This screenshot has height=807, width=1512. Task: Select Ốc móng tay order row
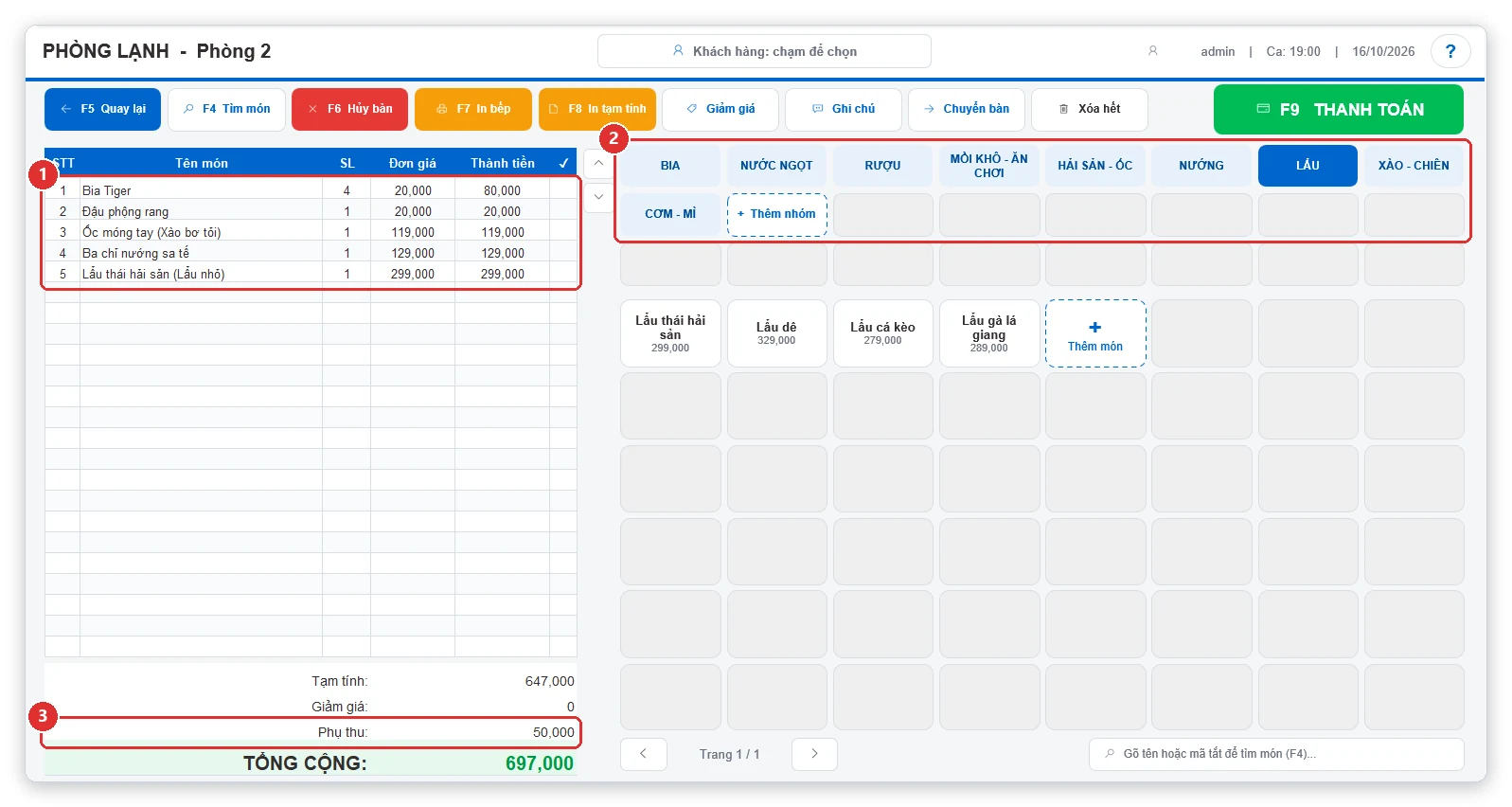311,232
